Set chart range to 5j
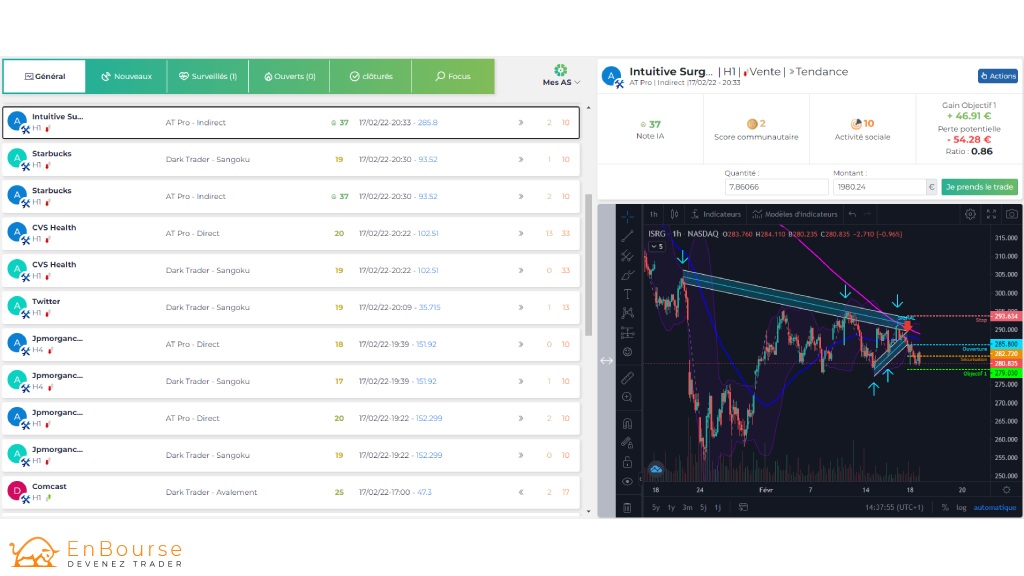Viewport: 1024px width, 576px height. coord(703,507)
